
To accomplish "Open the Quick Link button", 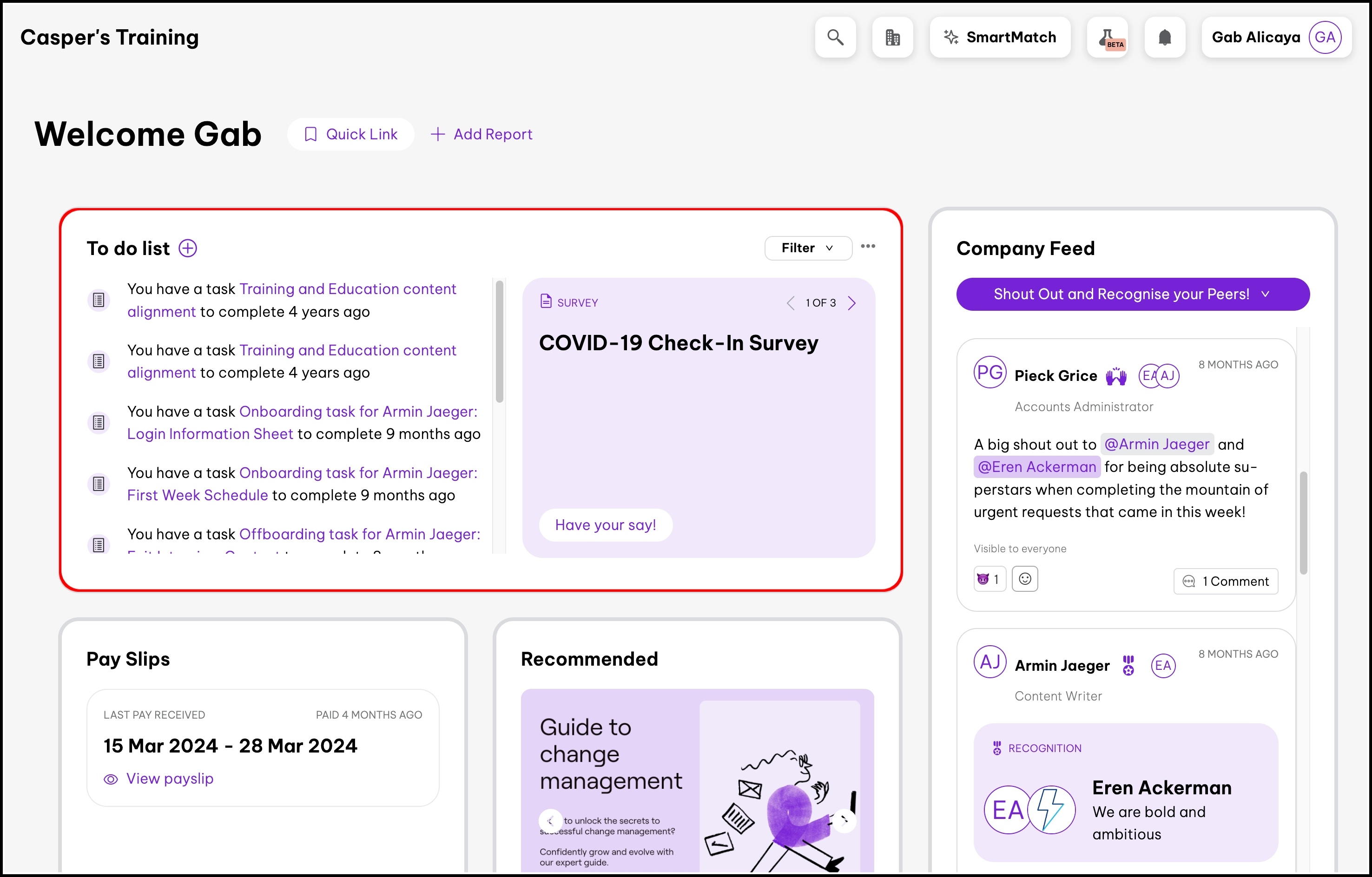I will (351, 134).
